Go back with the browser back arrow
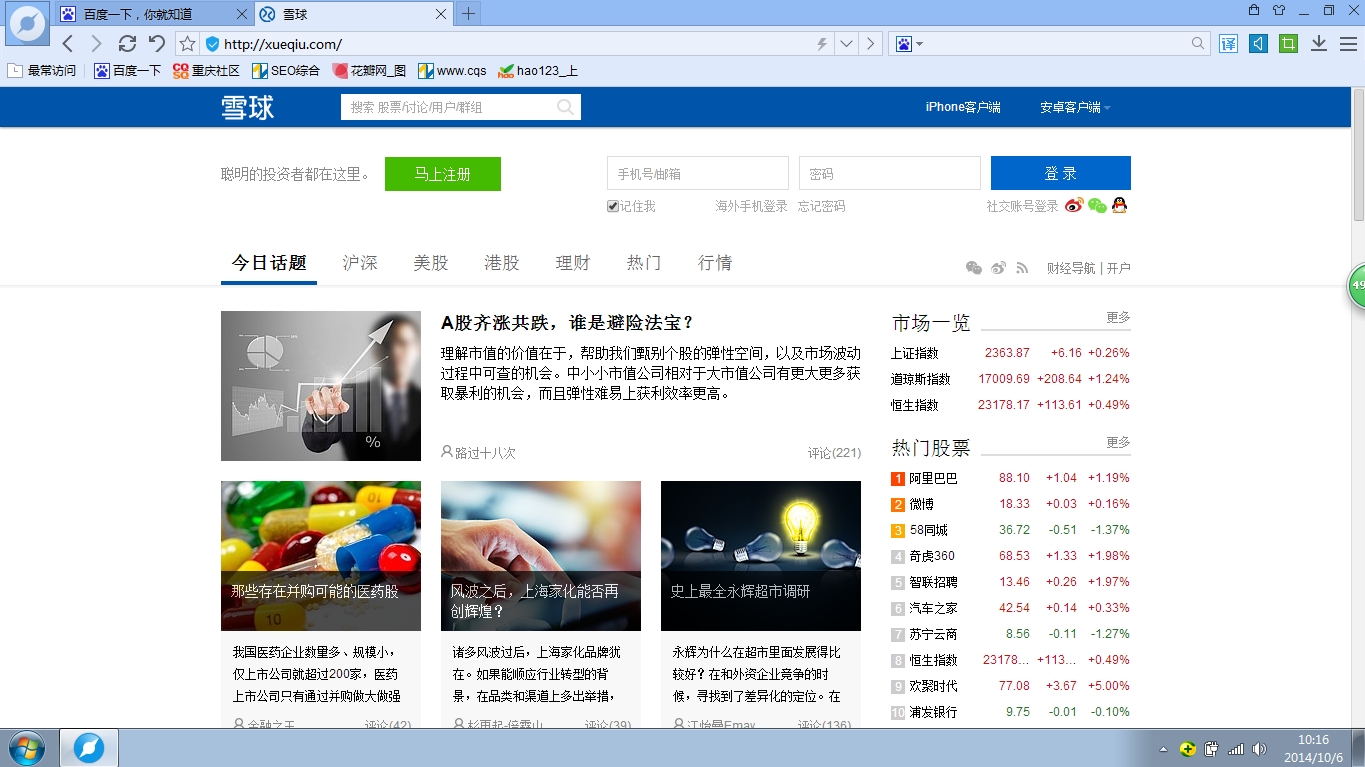This screenshot has height=767, width=1365. tap(68, 44)
